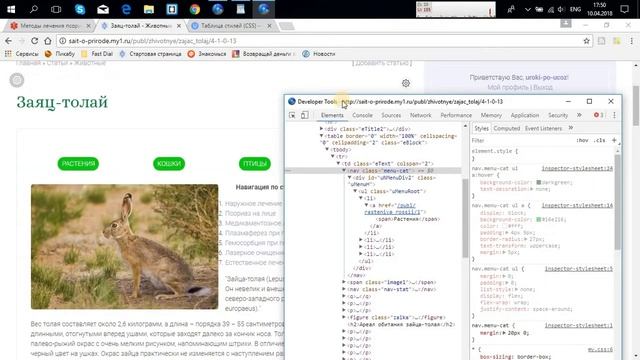Launch Microsoft Edge from the taskbar
This screenshot has height=360, width=640.
click(x=126, y=9)
